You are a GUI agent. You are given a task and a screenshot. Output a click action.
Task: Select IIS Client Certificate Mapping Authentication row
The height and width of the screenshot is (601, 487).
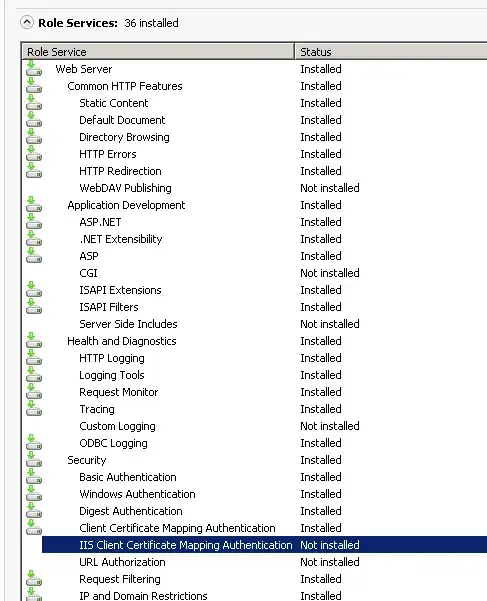(x=264, y=545)
